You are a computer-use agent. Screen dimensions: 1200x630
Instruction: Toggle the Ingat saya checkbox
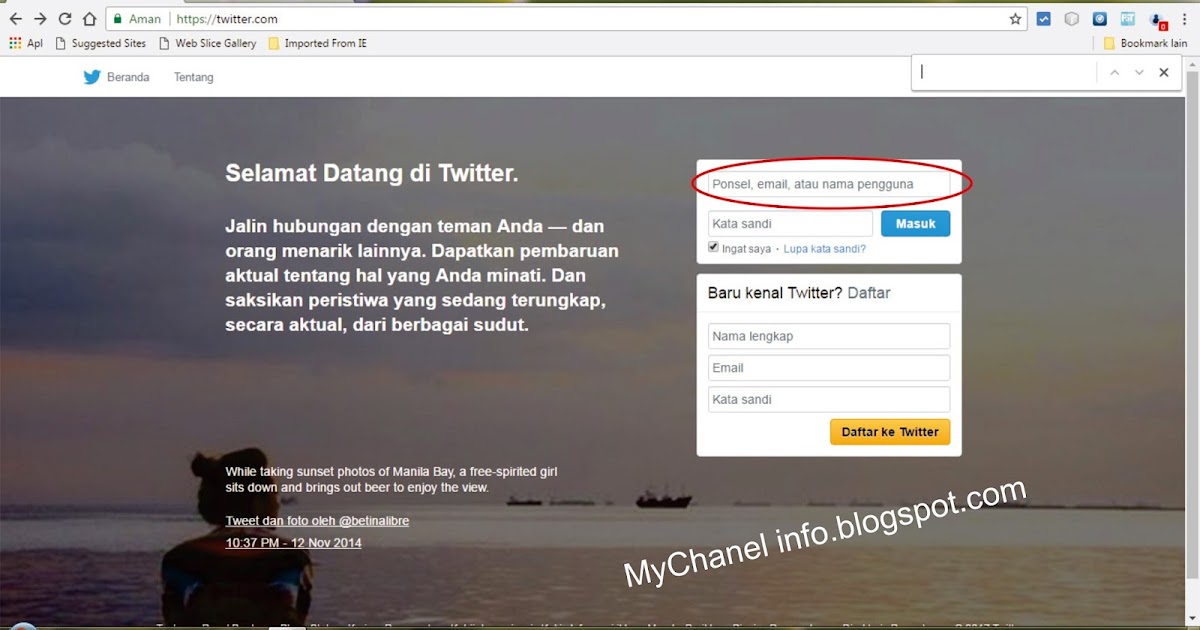coord(713,247)
